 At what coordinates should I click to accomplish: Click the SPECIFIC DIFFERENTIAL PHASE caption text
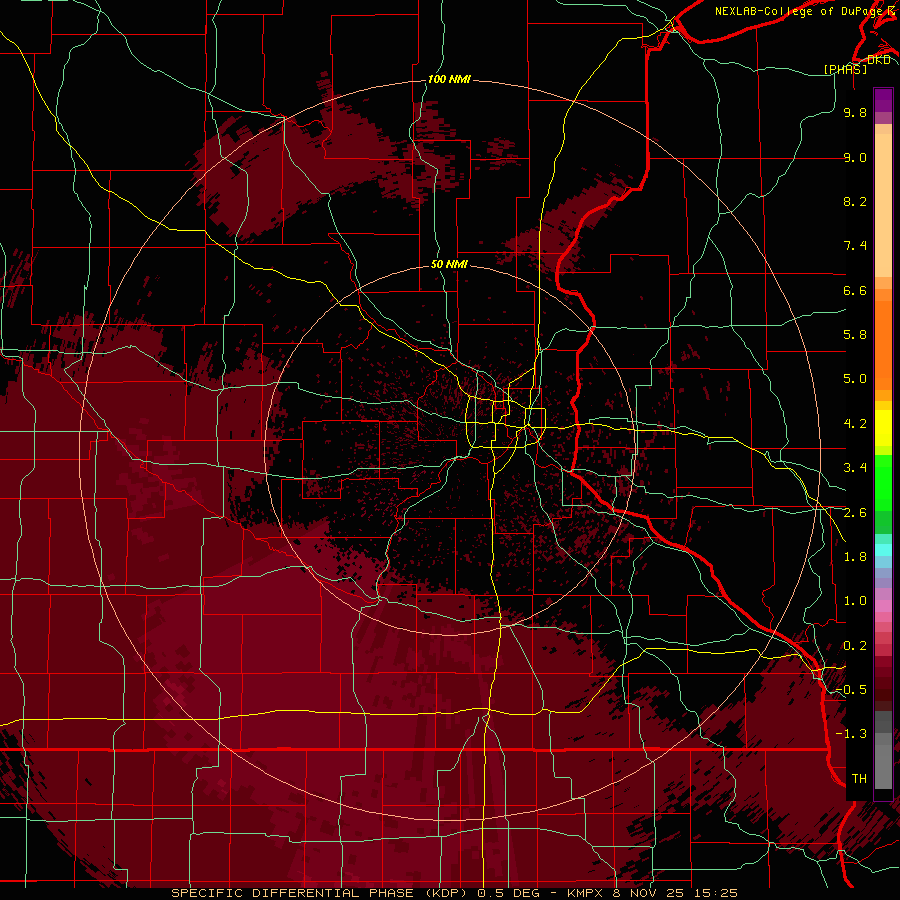292,893
